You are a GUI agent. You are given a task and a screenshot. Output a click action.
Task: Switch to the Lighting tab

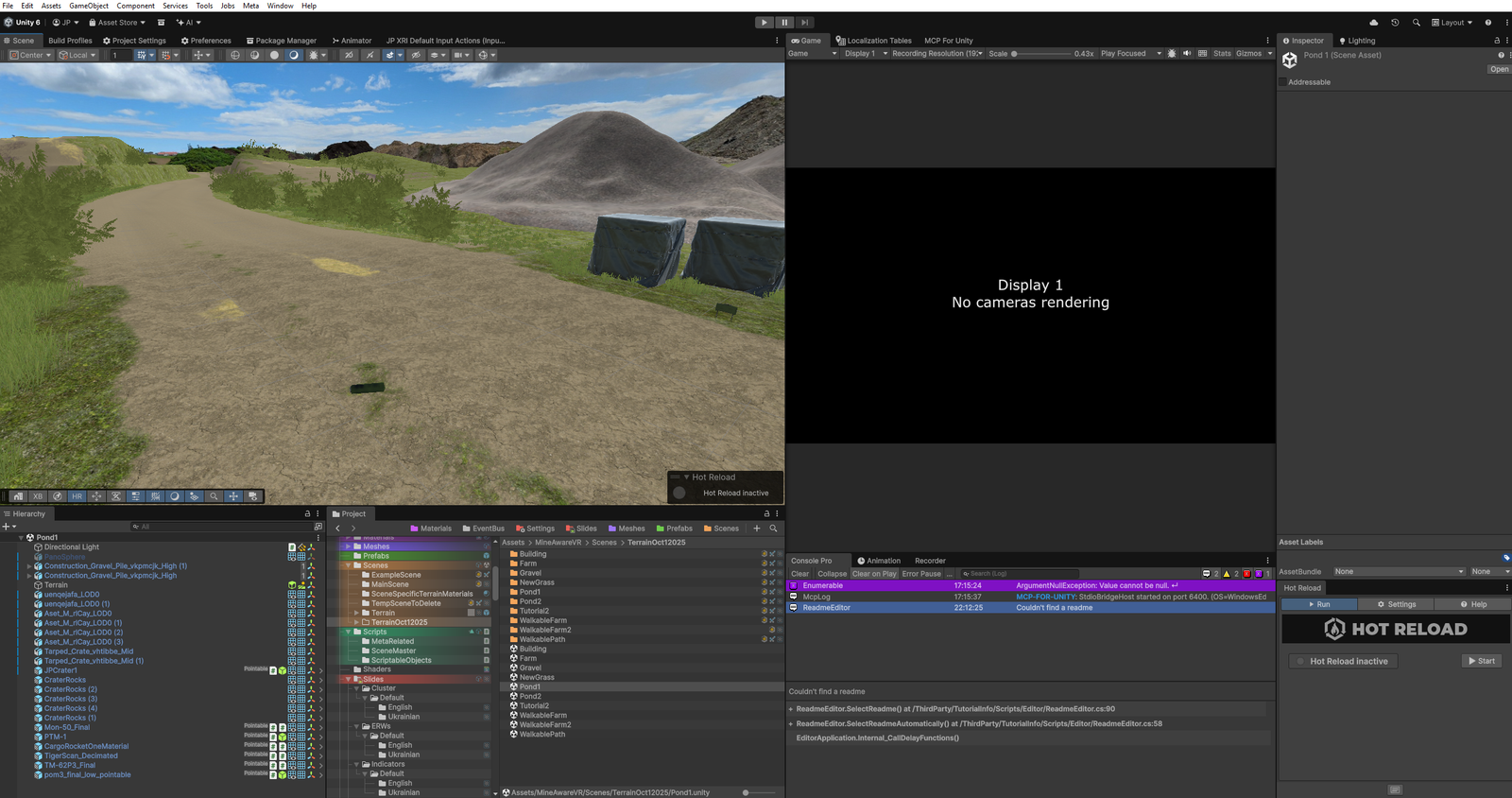[x=1357, y=41]
